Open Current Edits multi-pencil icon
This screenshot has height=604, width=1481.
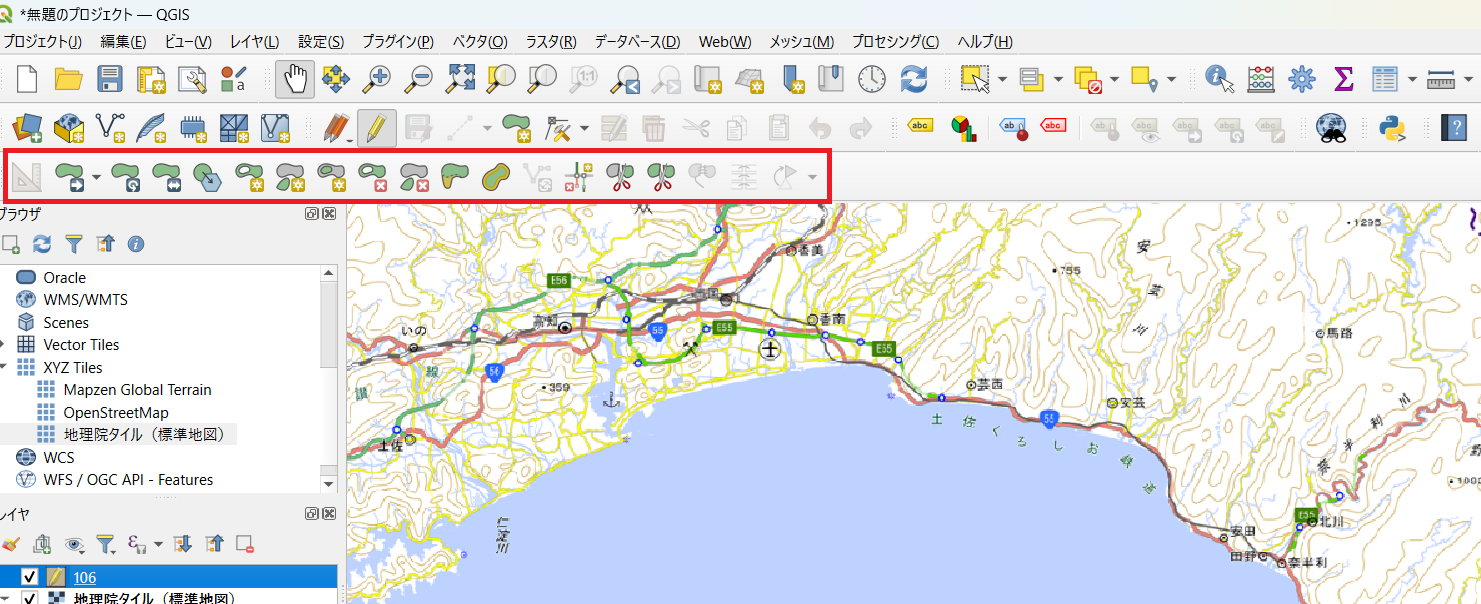(336, 127)
